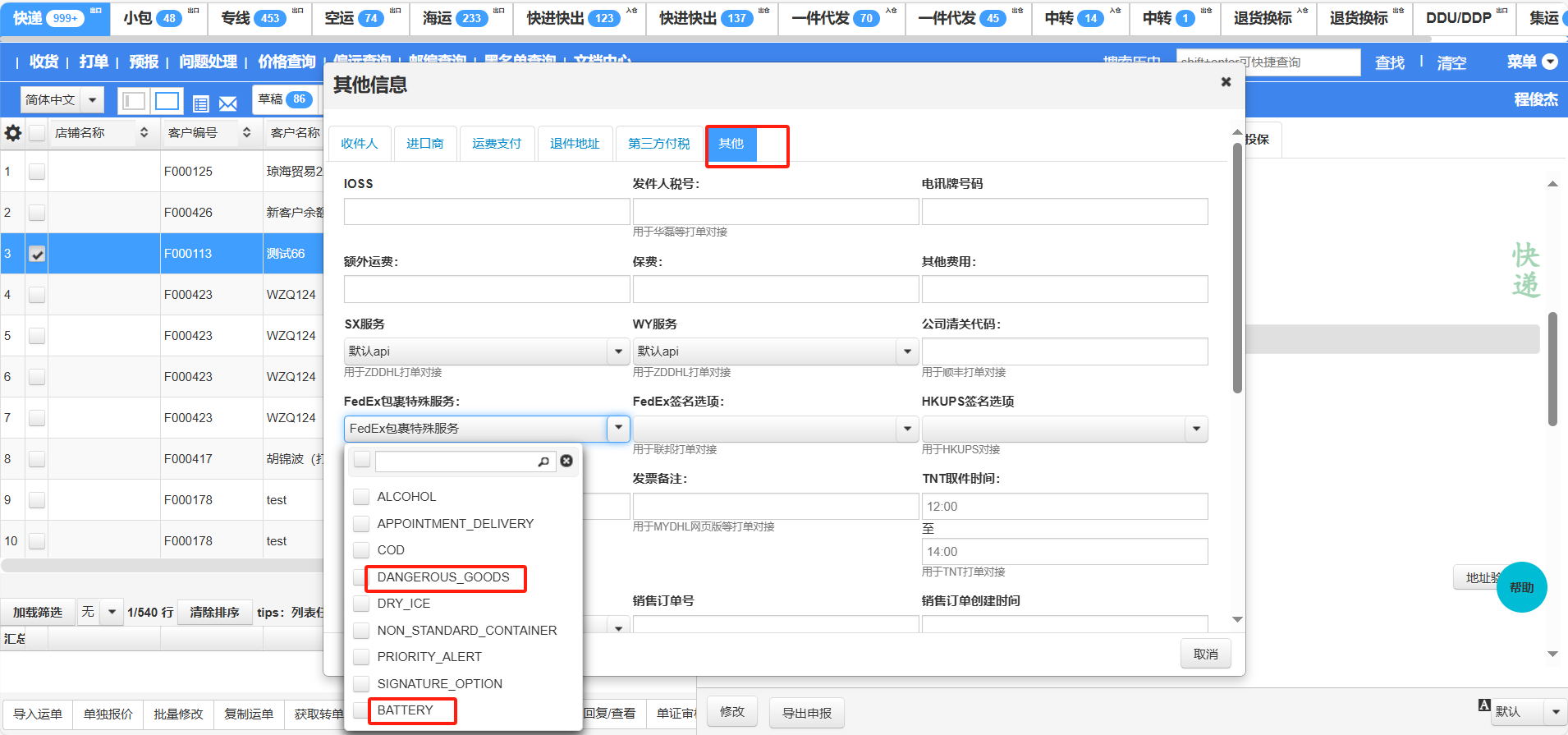Click the table horizontal scrollbar
Screen dimensions: 1568x735
click(163, 566)
